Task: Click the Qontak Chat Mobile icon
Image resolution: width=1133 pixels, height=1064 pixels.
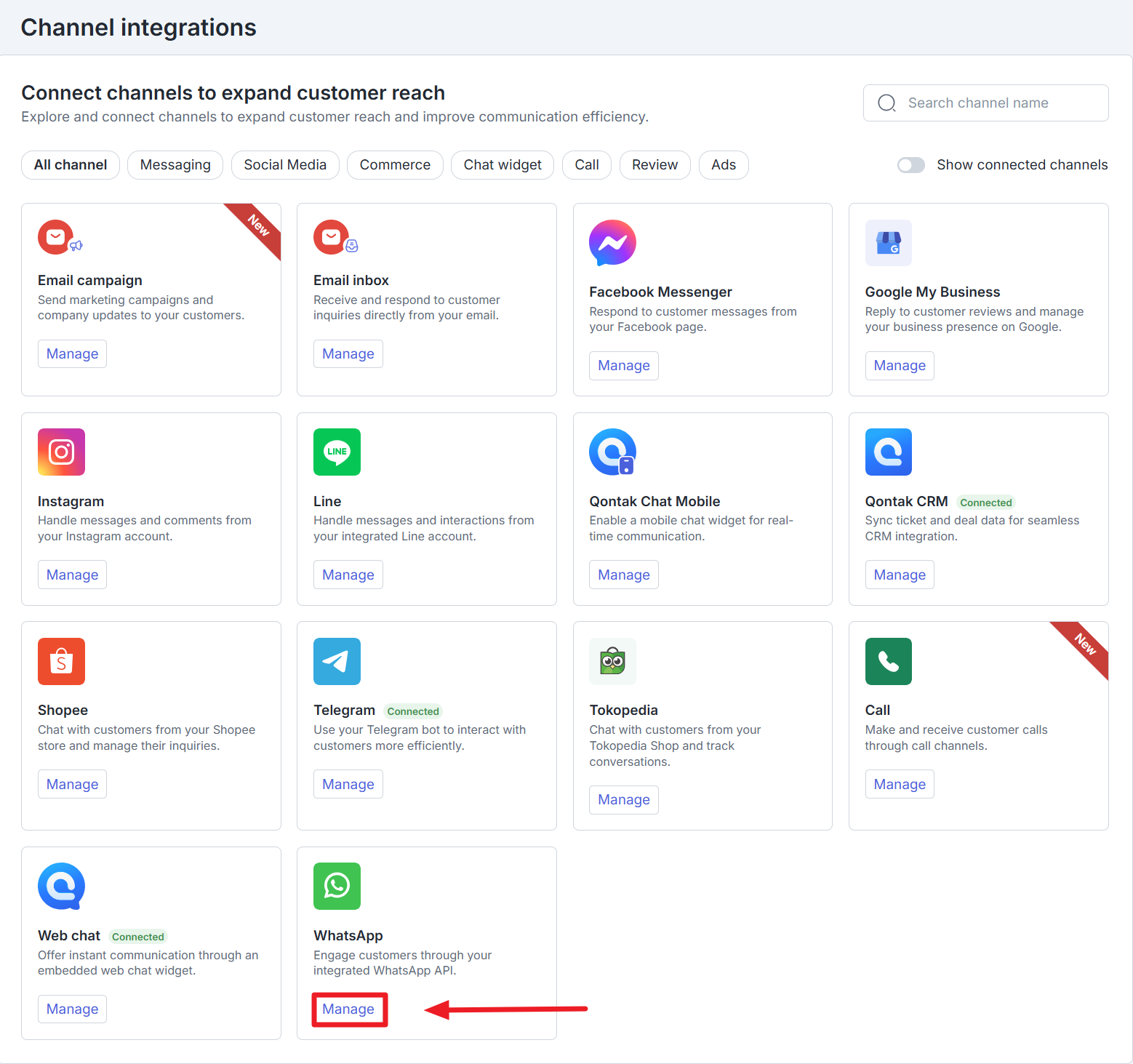Action: 612,452
